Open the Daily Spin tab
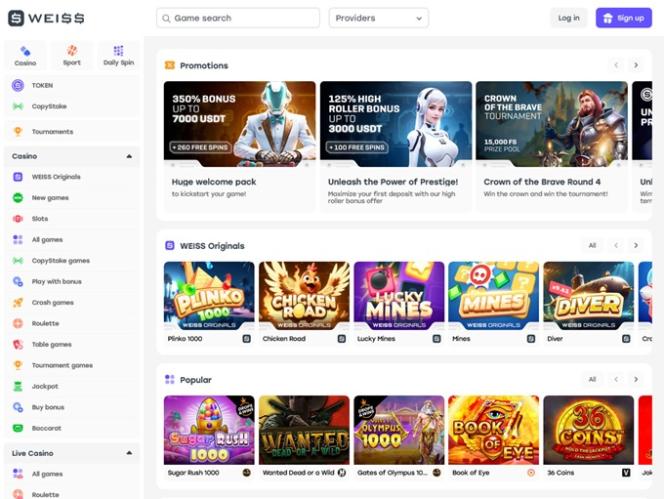 pos(118,55)
